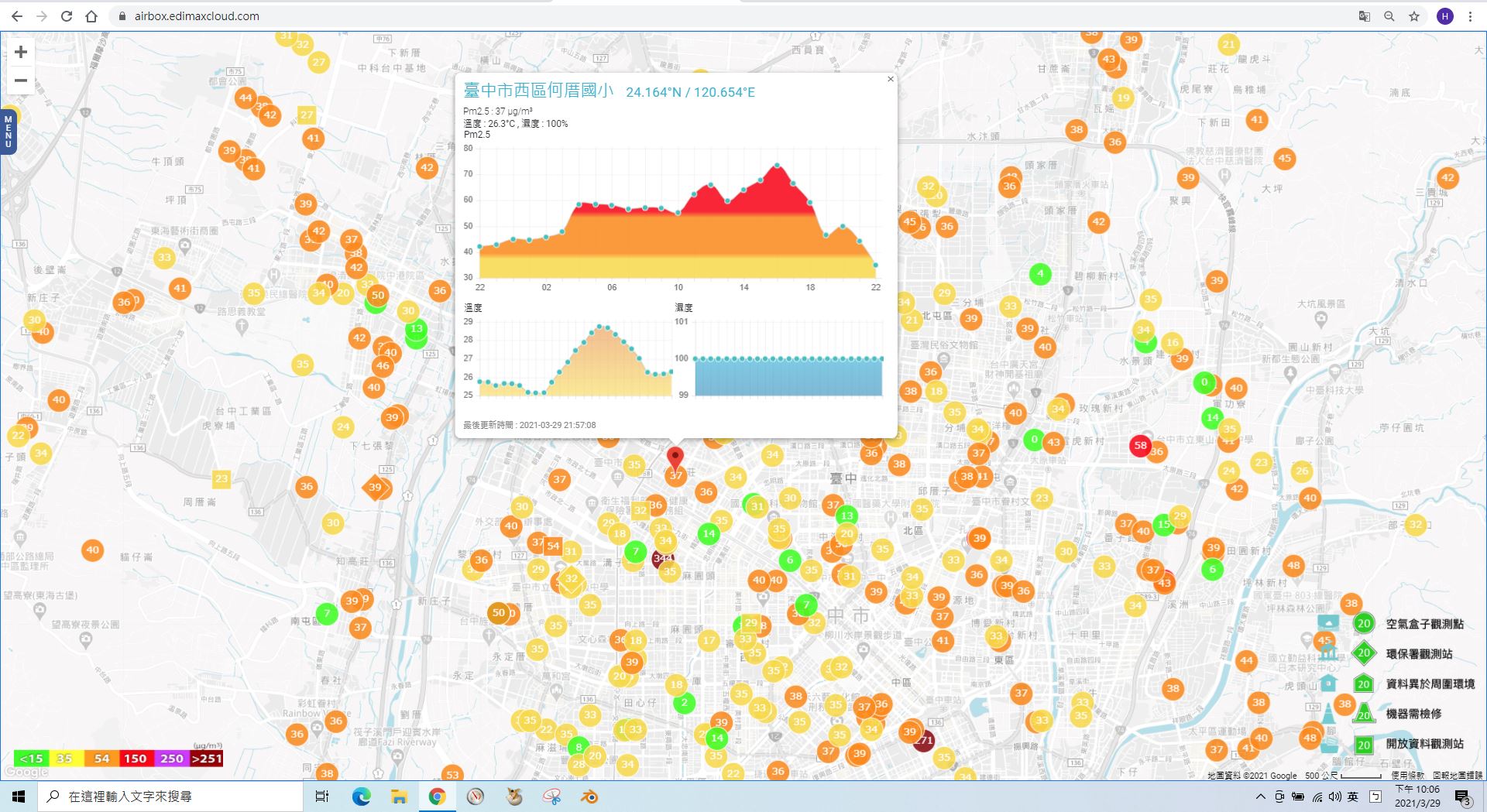
Task: Open the browser zoom indicator icon
Action: tap(1389, 16)
